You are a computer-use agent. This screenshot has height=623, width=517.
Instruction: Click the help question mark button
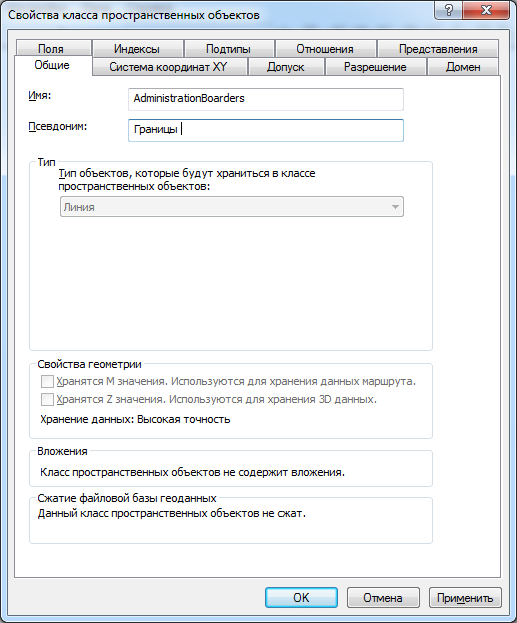449,10
